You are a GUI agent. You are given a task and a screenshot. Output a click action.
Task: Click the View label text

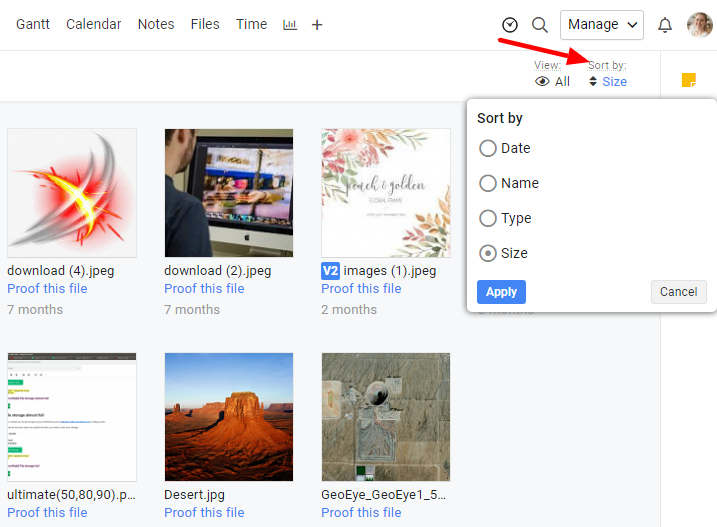tap(547, 65)
